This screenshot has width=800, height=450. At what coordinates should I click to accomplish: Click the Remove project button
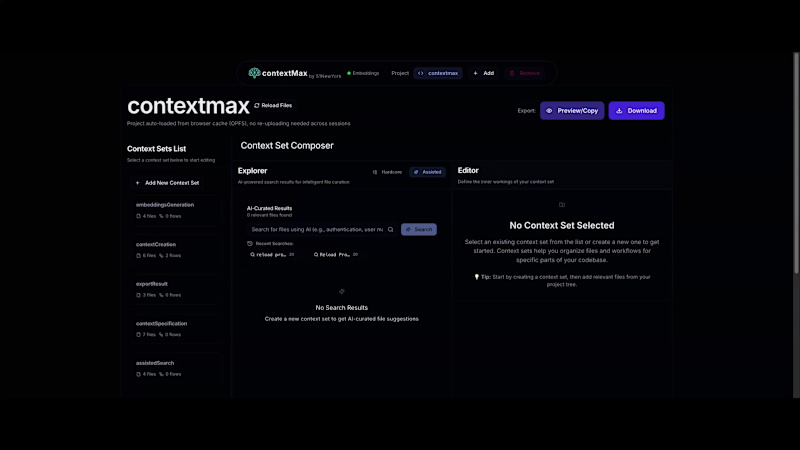point(525,73)
